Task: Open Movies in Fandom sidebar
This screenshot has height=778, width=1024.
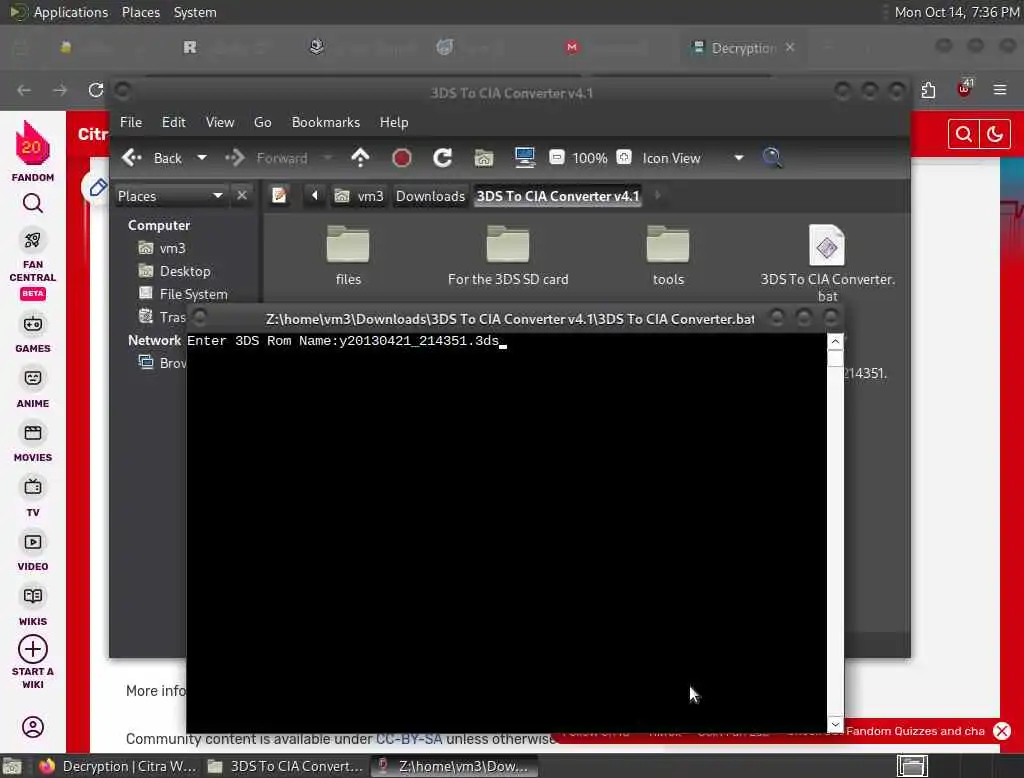Action: [33, 443]
